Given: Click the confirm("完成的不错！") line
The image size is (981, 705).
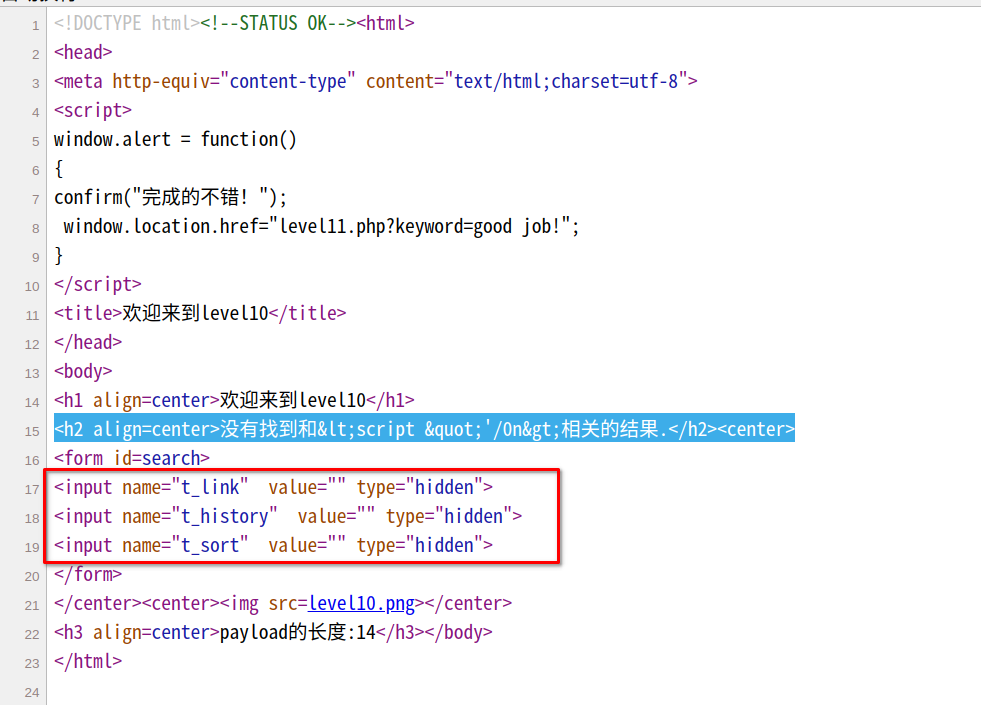Looking at the screenshot, I should [x=170, y=198].
